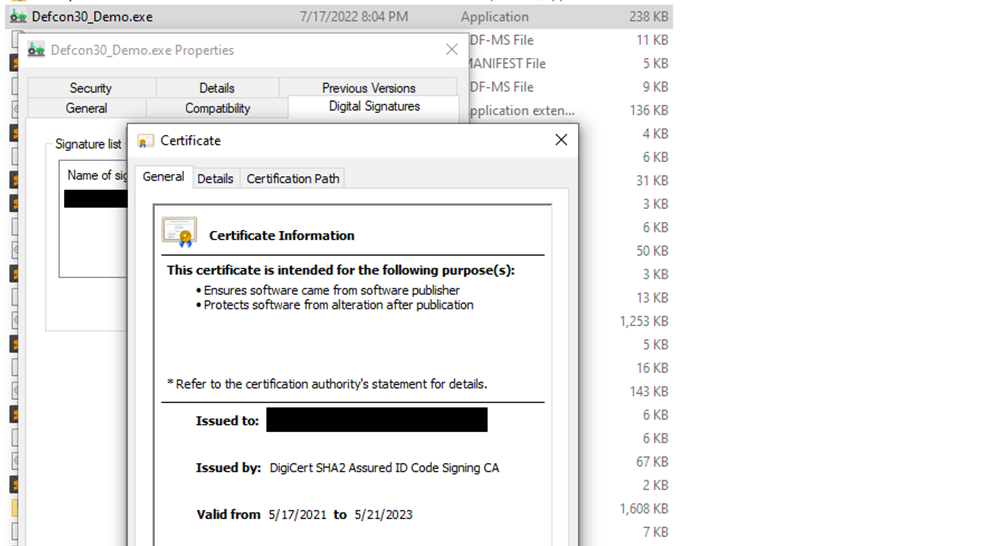This screenshot has height=546, width=990.
Task: Click the redacted Issued to value
Action: pyautogui.click(x=377, y=420)
